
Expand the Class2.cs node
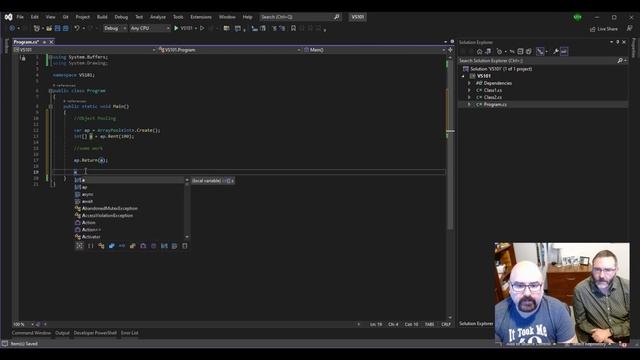(x=469, y=98)
